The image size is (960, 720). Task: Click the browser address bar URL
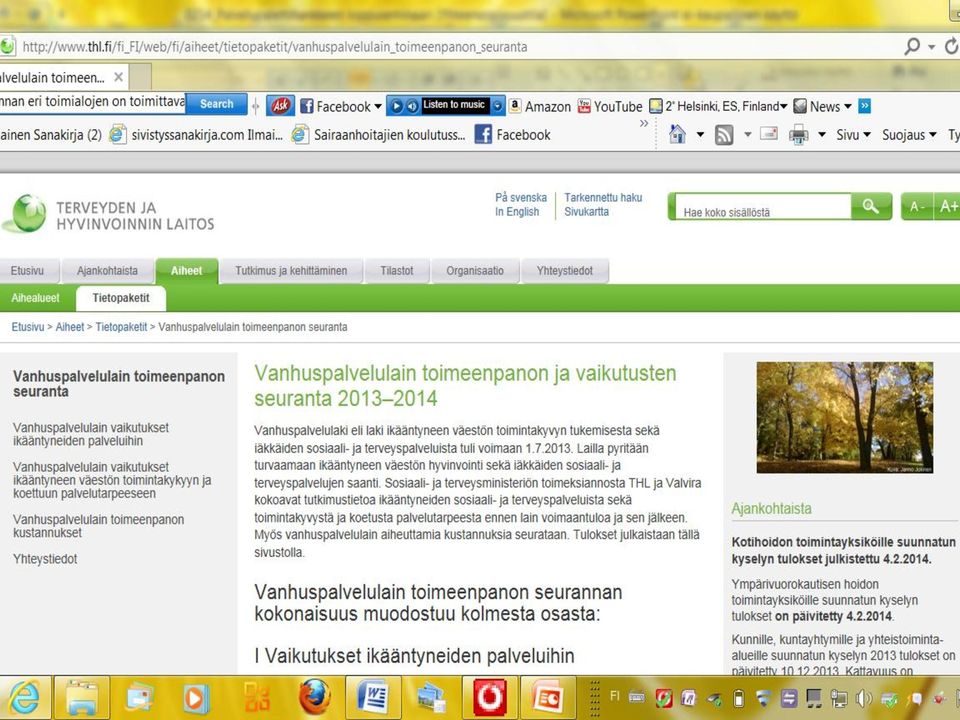(274, 47)
